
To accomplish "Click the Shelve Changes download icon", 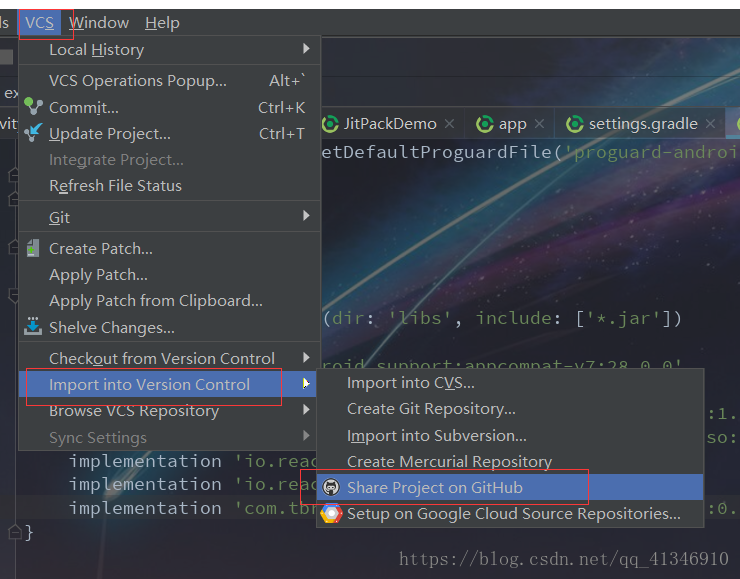I will coord(33,327).
